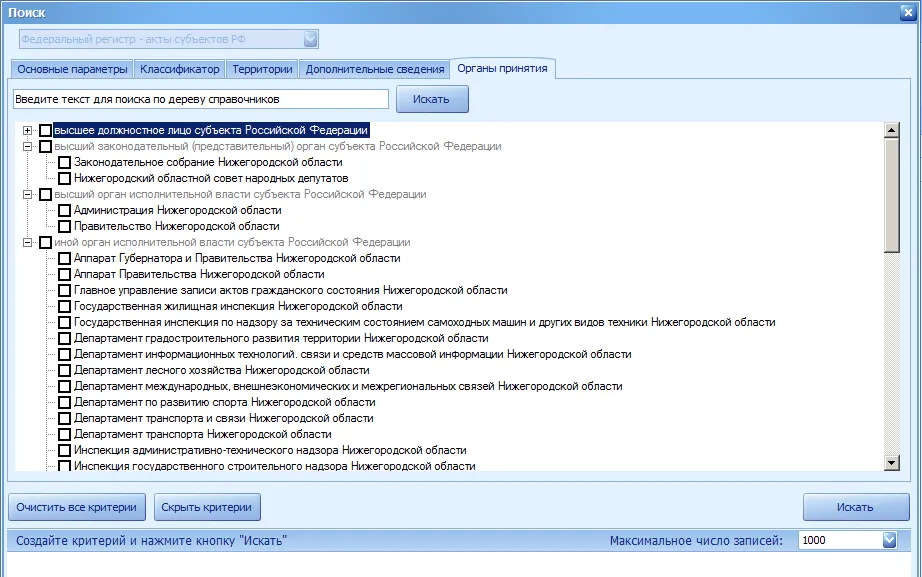Tick Инспекция государственного строительного надзора checkbox

coord(65,466)
